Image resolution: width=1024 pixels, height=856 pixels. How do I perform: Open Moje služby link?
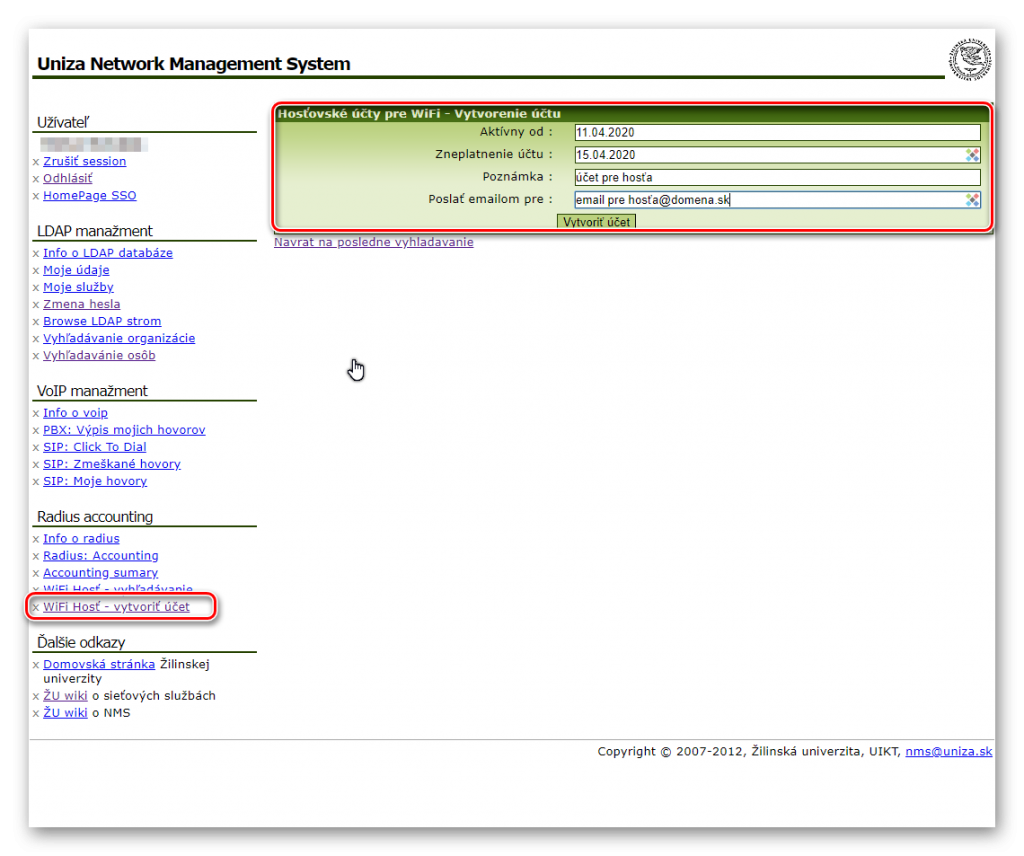tap(78, 287)
